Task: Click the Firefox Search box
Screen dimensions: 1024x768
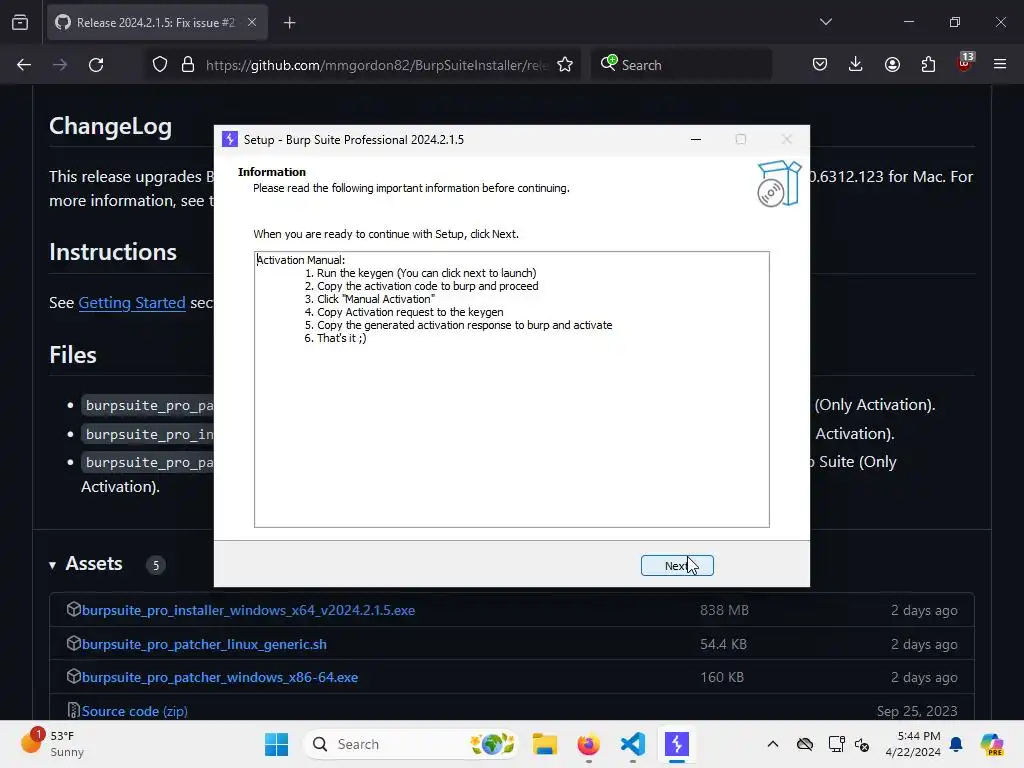Action: point(681,65)
